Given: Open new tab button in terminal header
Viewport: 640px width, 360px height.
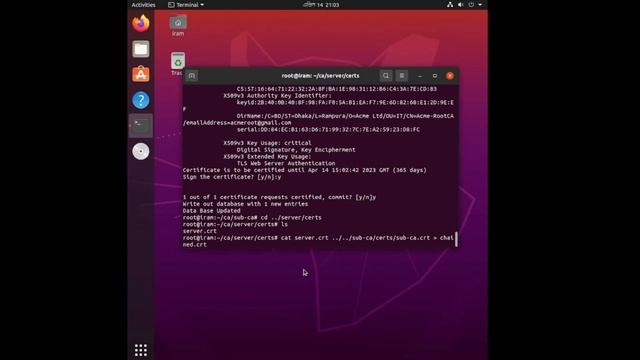Looking at the screenshot, I should 191,76.
